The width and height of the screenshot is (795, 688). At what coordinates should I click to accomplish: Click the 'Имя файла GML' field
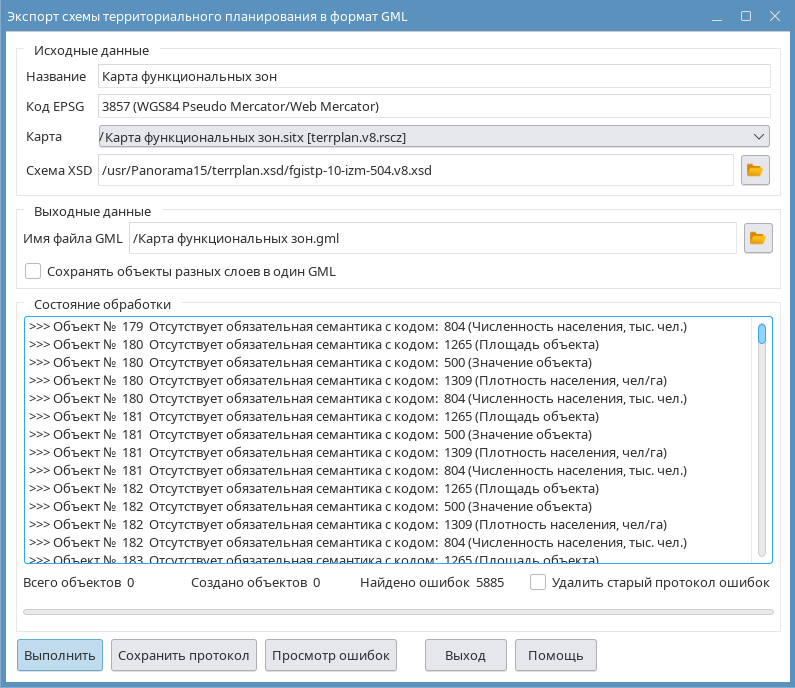[x=432, y=238]
